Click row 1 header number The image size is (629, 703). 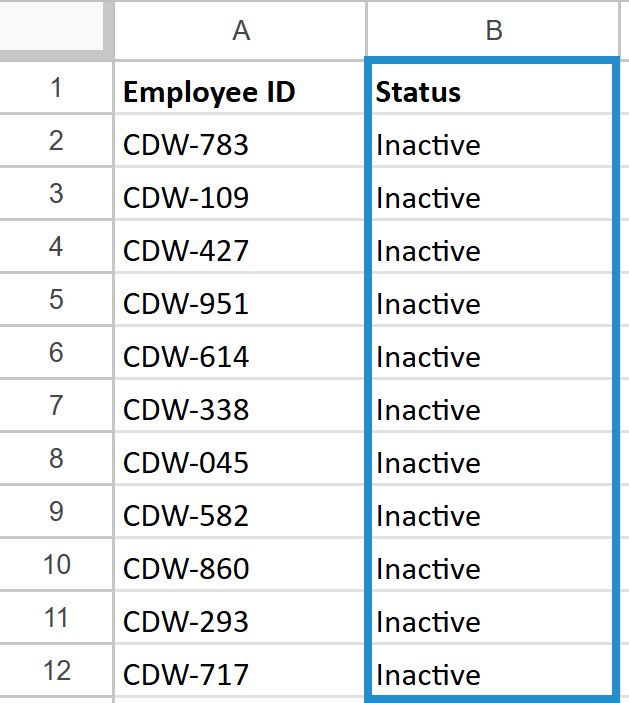pyautogui.click(x=55, y=89)
